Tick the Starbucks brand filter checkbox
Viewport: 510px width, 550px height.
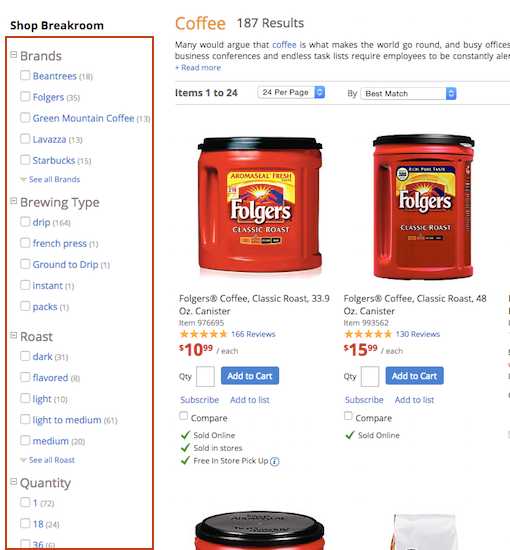[x=25, y=160]
